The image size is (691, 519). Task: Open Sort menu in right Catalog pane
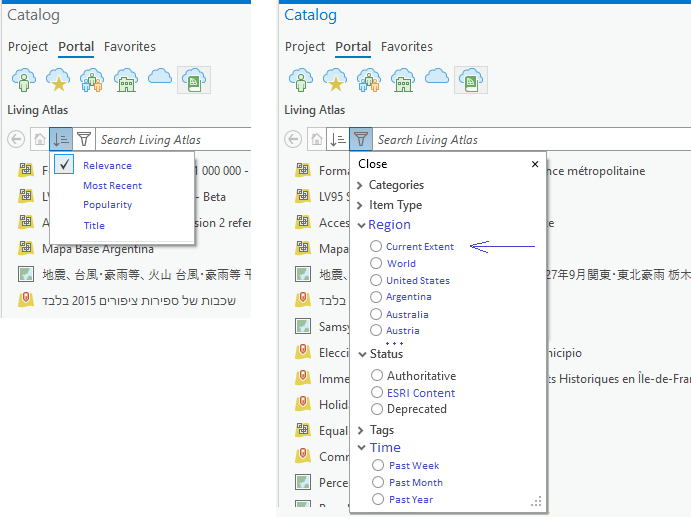(x=338, y=139)
